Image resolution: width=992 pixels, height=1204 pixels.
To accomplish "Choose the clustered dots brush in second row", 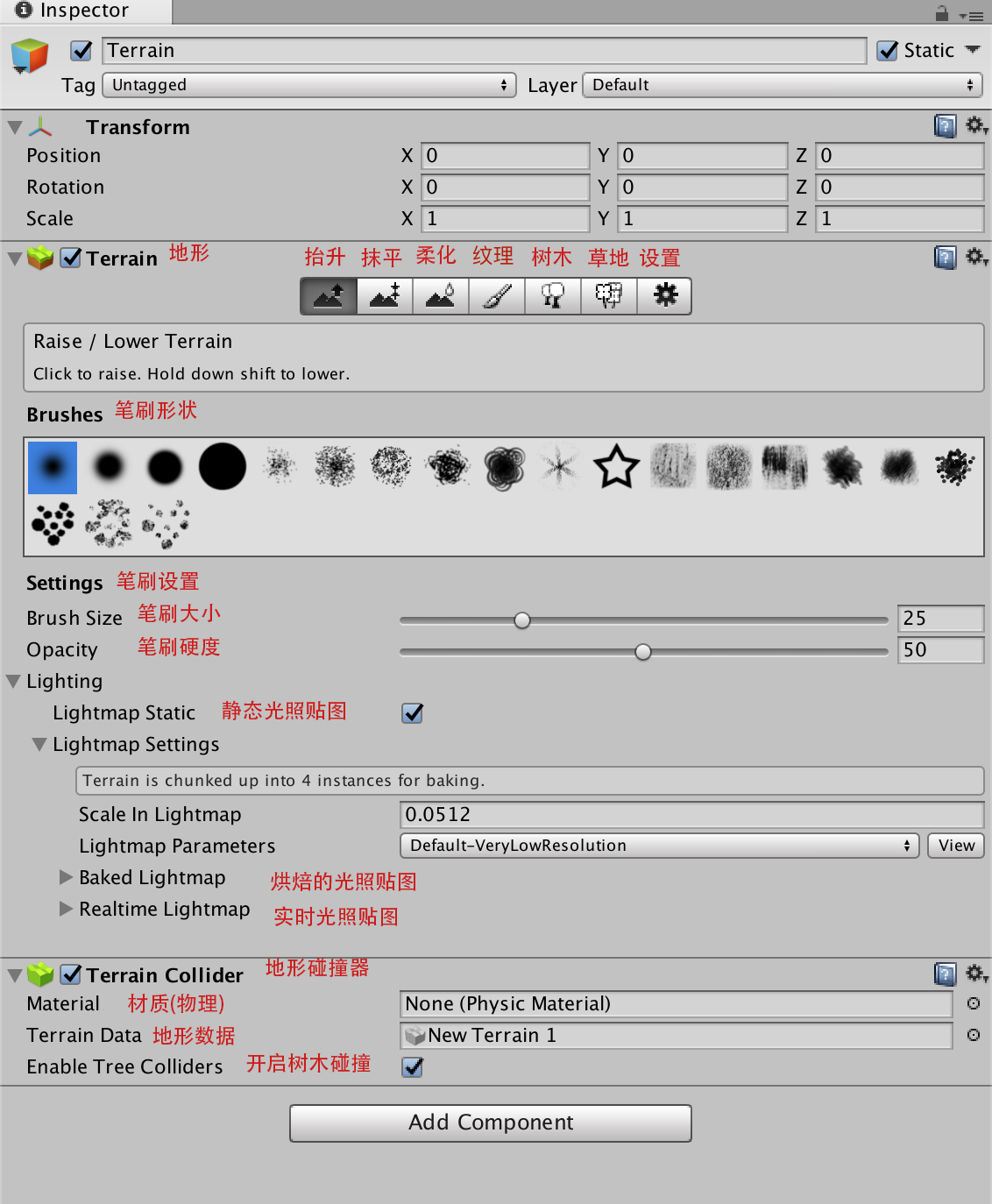I will 53,523.
